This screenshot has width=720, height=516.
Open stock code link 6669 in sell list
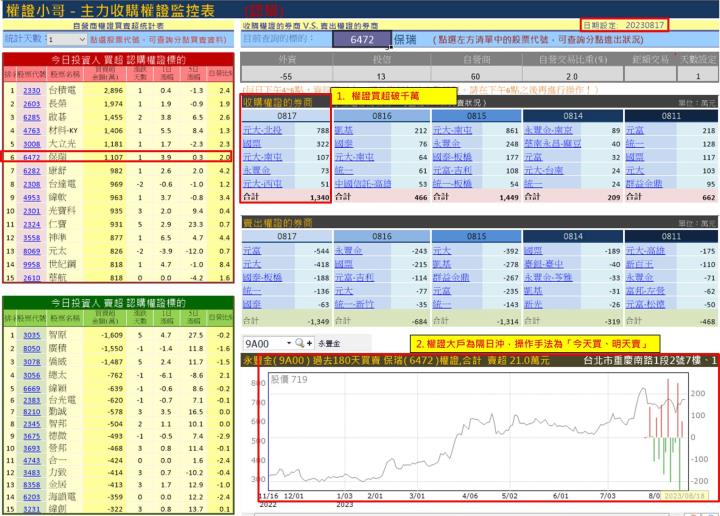(x=32, y=388)
